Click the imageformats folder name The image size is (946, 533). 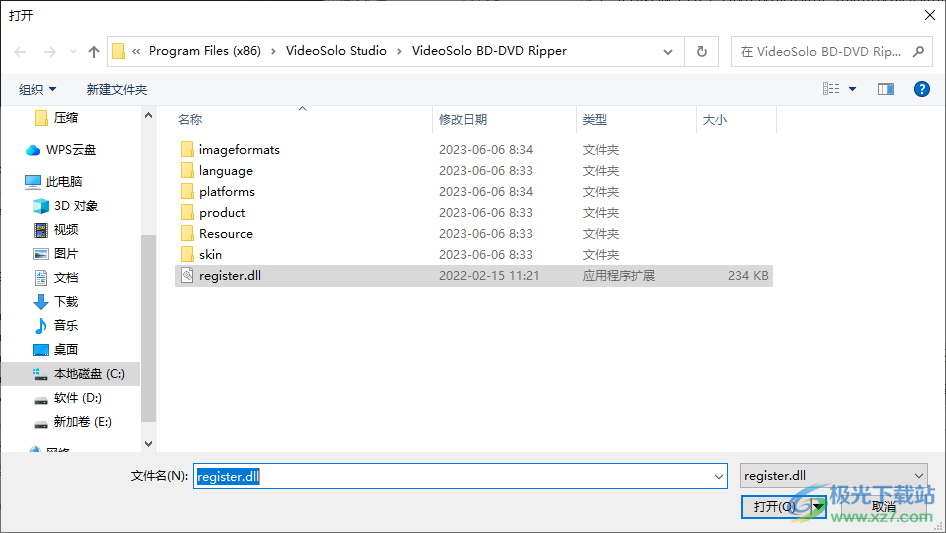240,150
